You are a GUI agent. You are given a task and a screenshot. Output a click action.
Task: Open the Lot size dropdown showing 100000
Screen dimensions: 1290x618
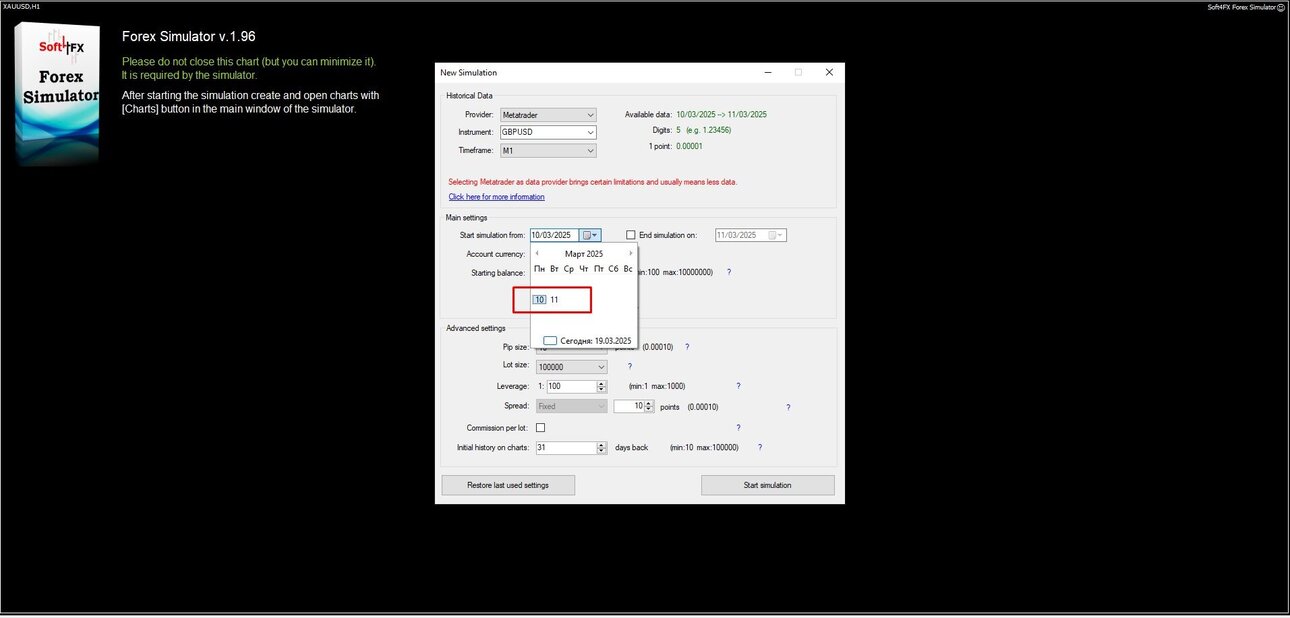(x=572, y=367)
